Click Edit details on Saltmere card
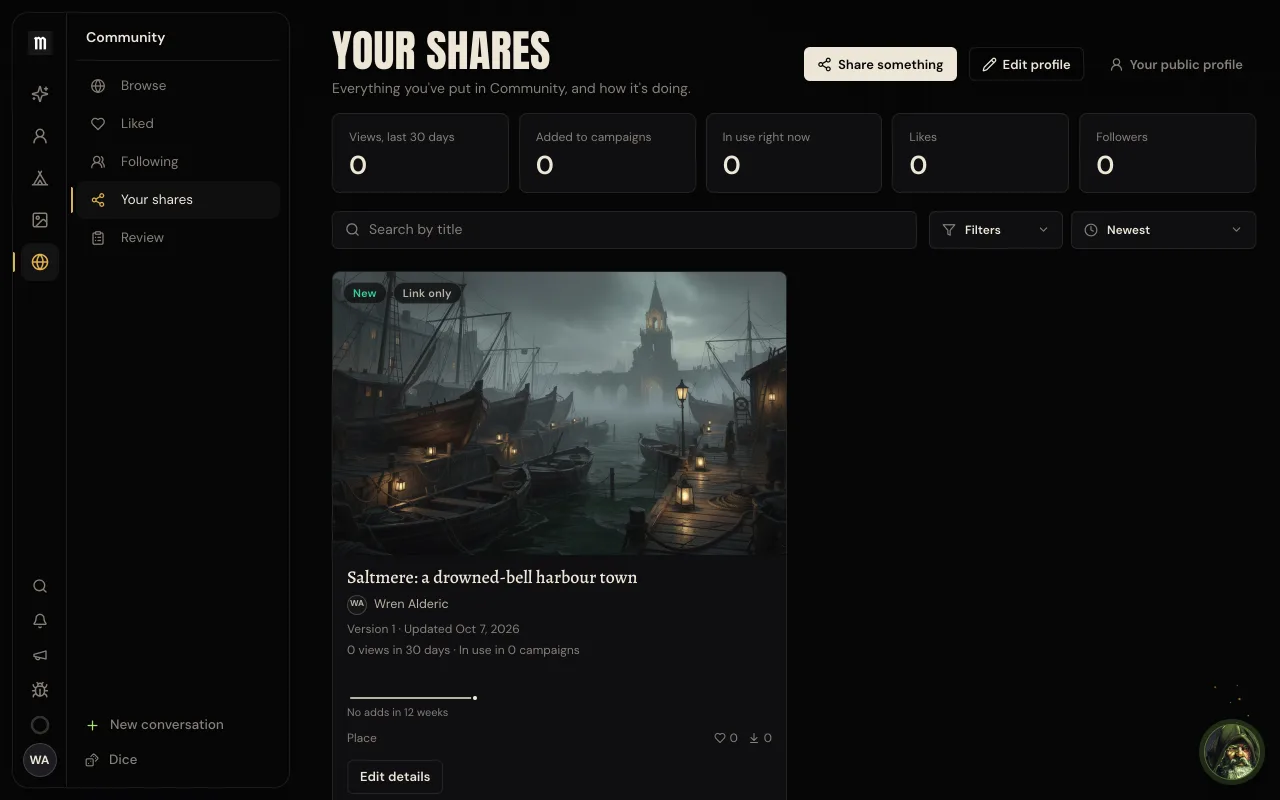Screen dimensions: 1280x800 click(395, 777)
